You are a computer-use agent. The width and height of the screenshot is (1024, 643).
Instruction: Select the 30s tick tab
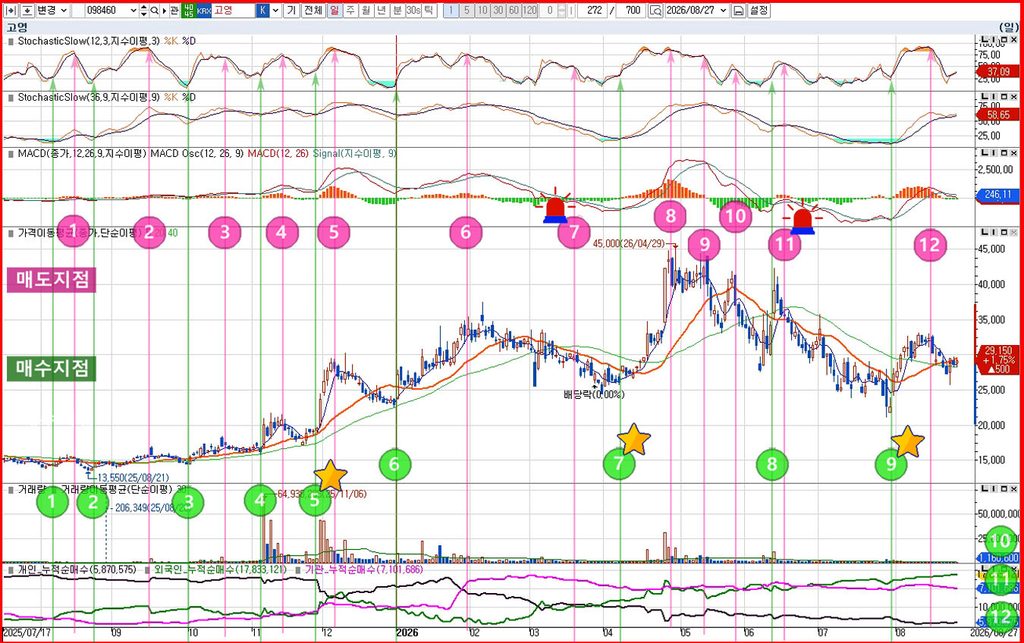pyautogui.click(x=413, y=10)
